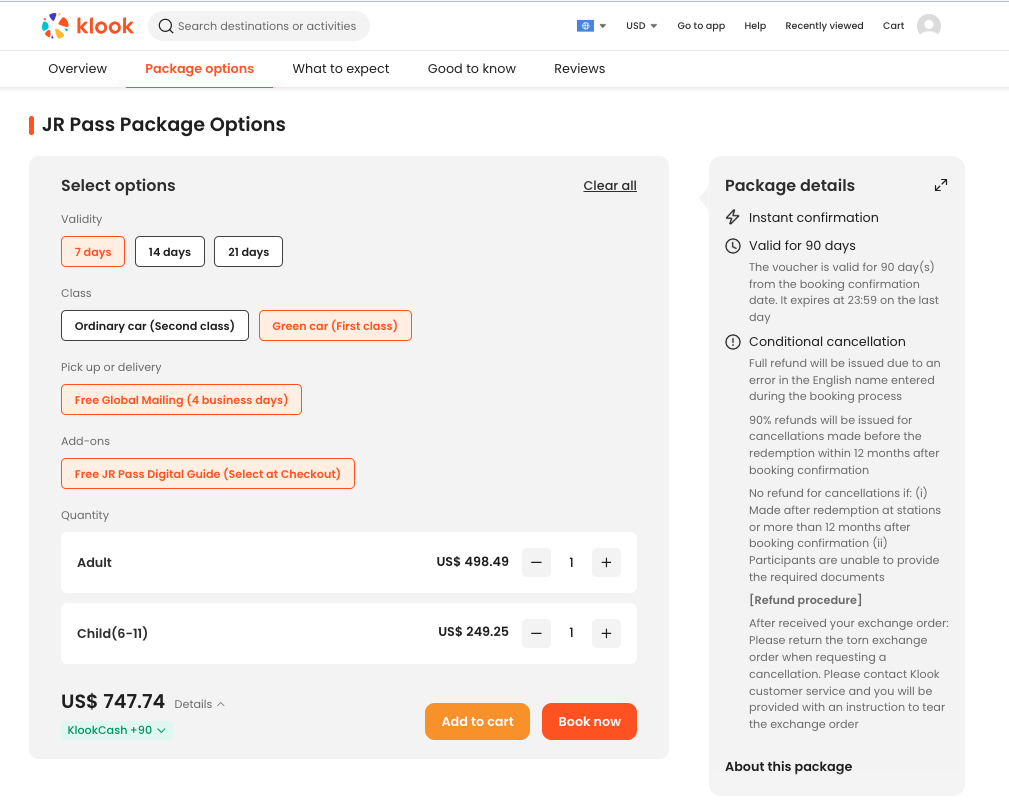Image resolution: width=1009 pixels, height=806 pixels.
Task: Select 7 days validity option
Action: 93,252
